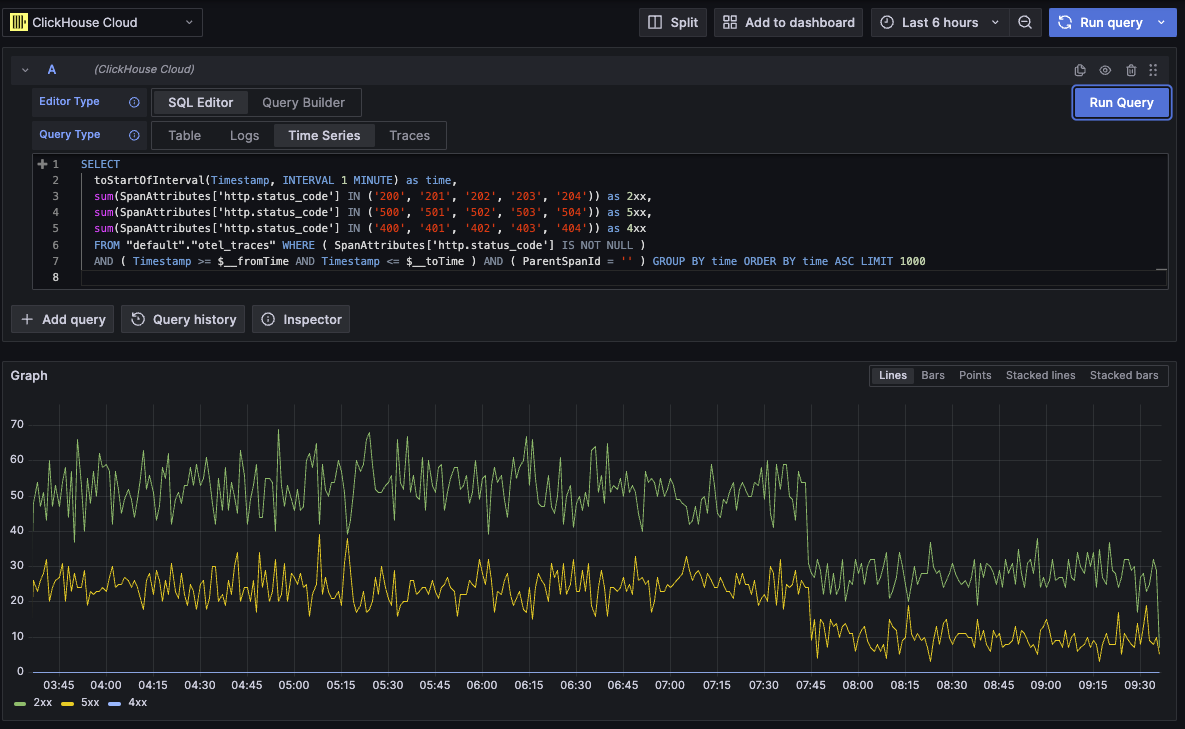Switch graph to Stacked bars mode
Viewport: 1185px width, 729px height.
1124,375
